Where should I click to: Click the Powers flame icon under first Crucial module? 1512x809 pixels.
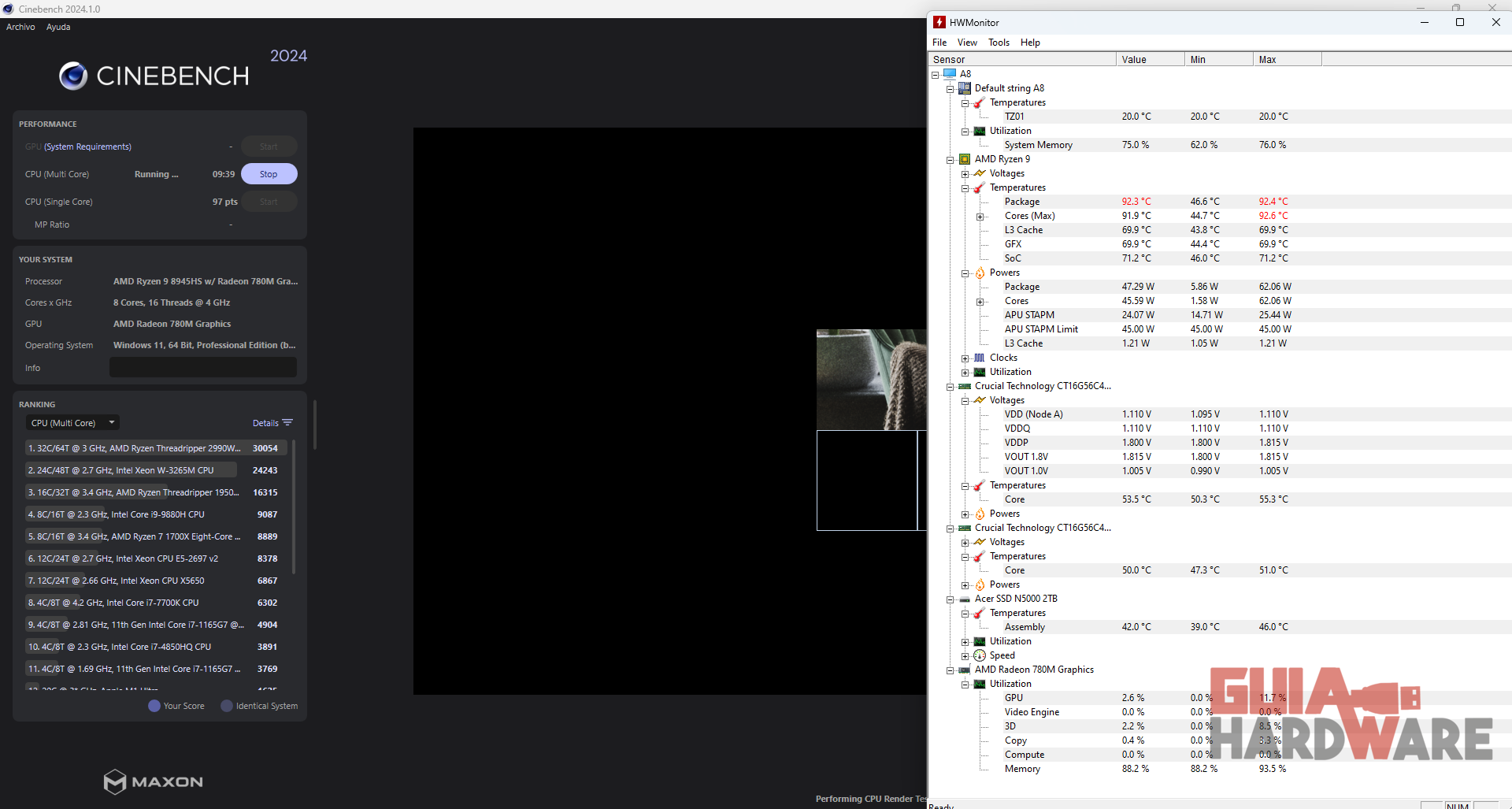tap(980, 514)
